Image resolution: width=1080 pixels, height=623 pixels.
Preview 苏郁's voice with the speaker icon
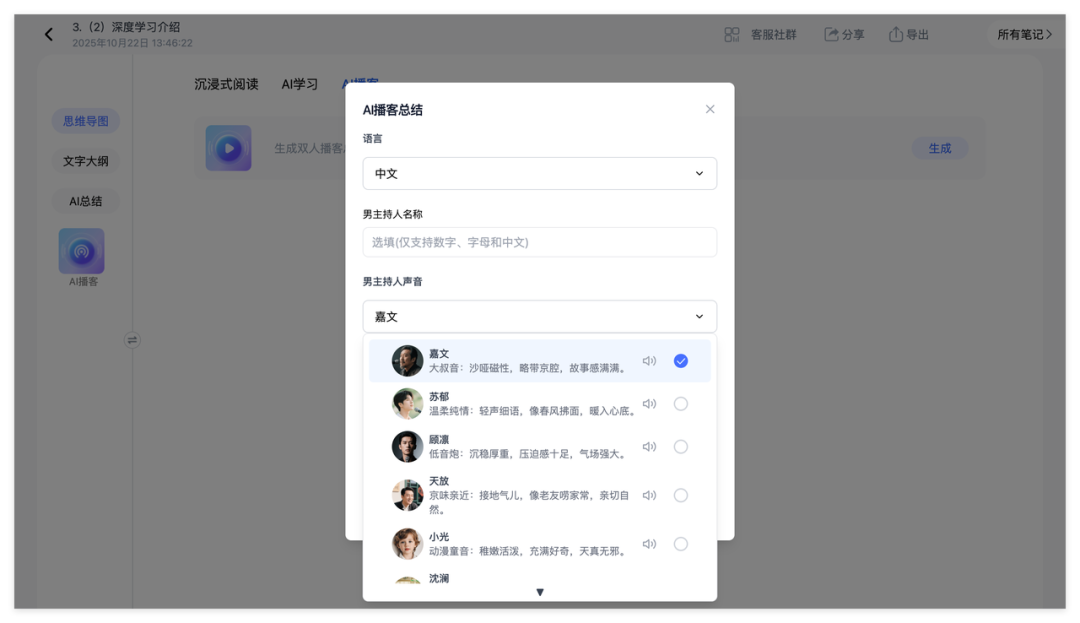[x=649, y=403]
